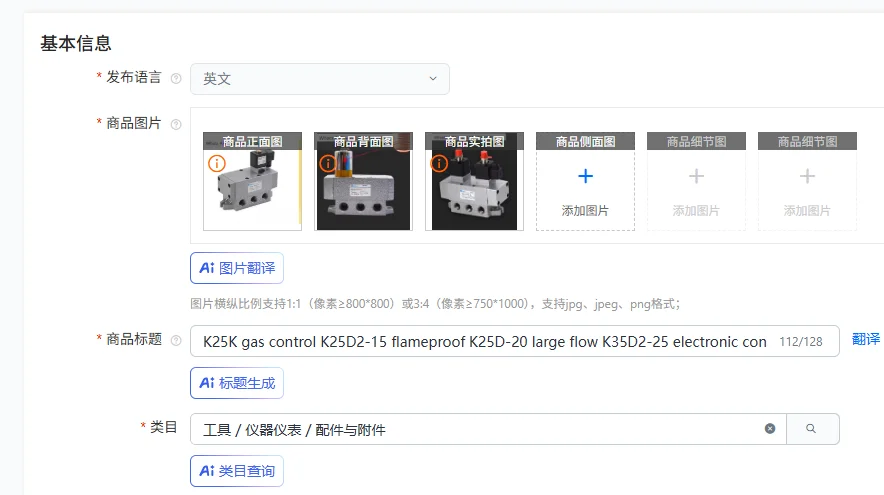Click into the 商品标题 title input field

tap(515, 341)
